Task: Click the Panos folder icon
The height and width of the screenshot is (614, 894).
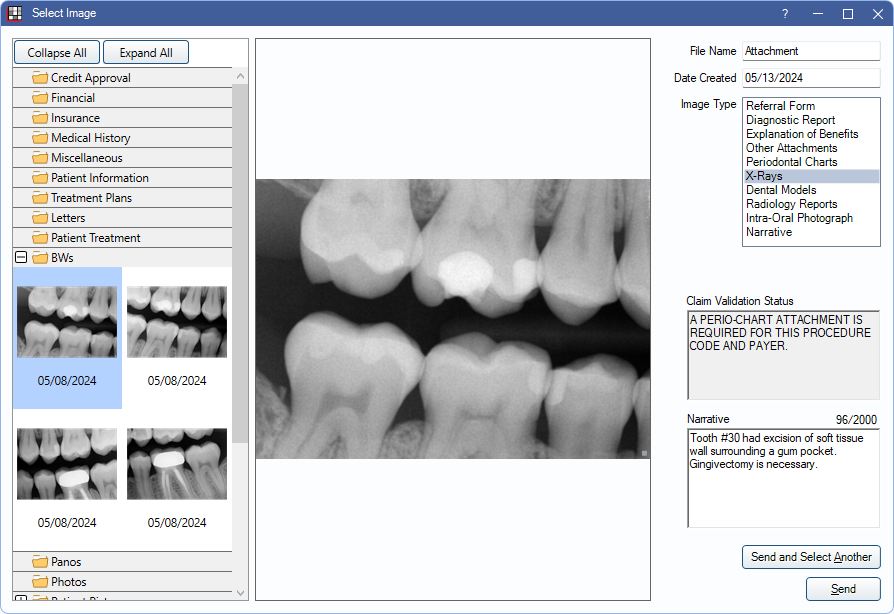Action: [x=40, y=562]
